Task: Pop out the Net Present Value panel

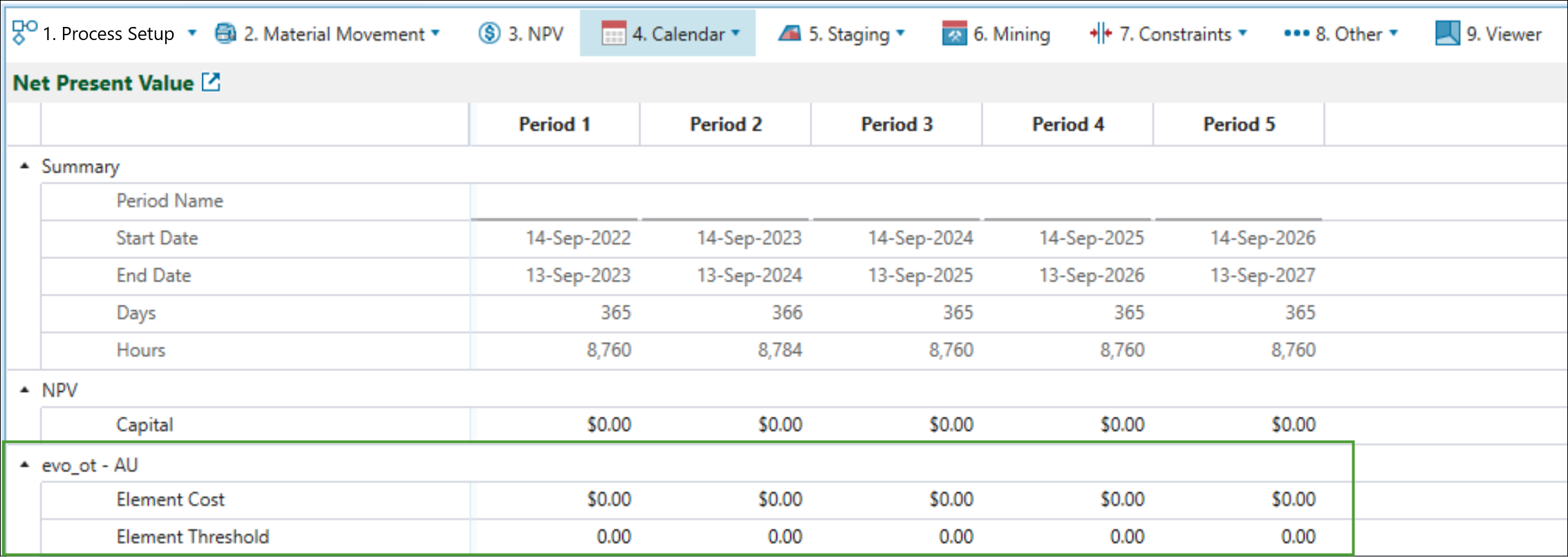Action: [211, 82]
